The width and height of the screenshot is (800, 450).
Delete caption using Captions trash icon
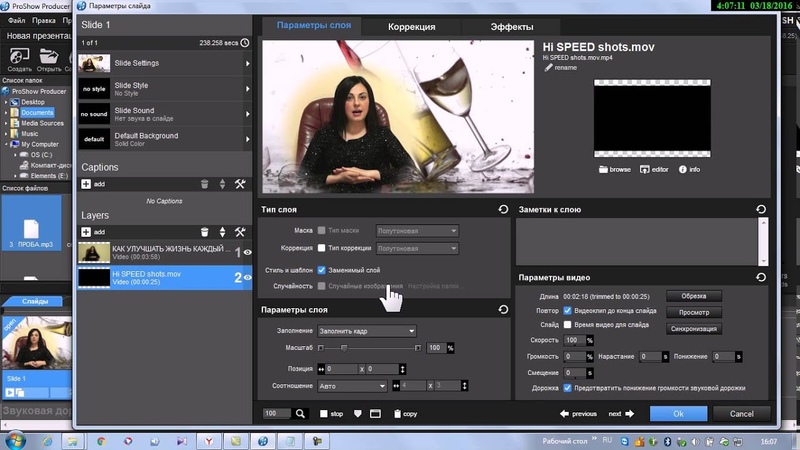click(x=205, y=184)
